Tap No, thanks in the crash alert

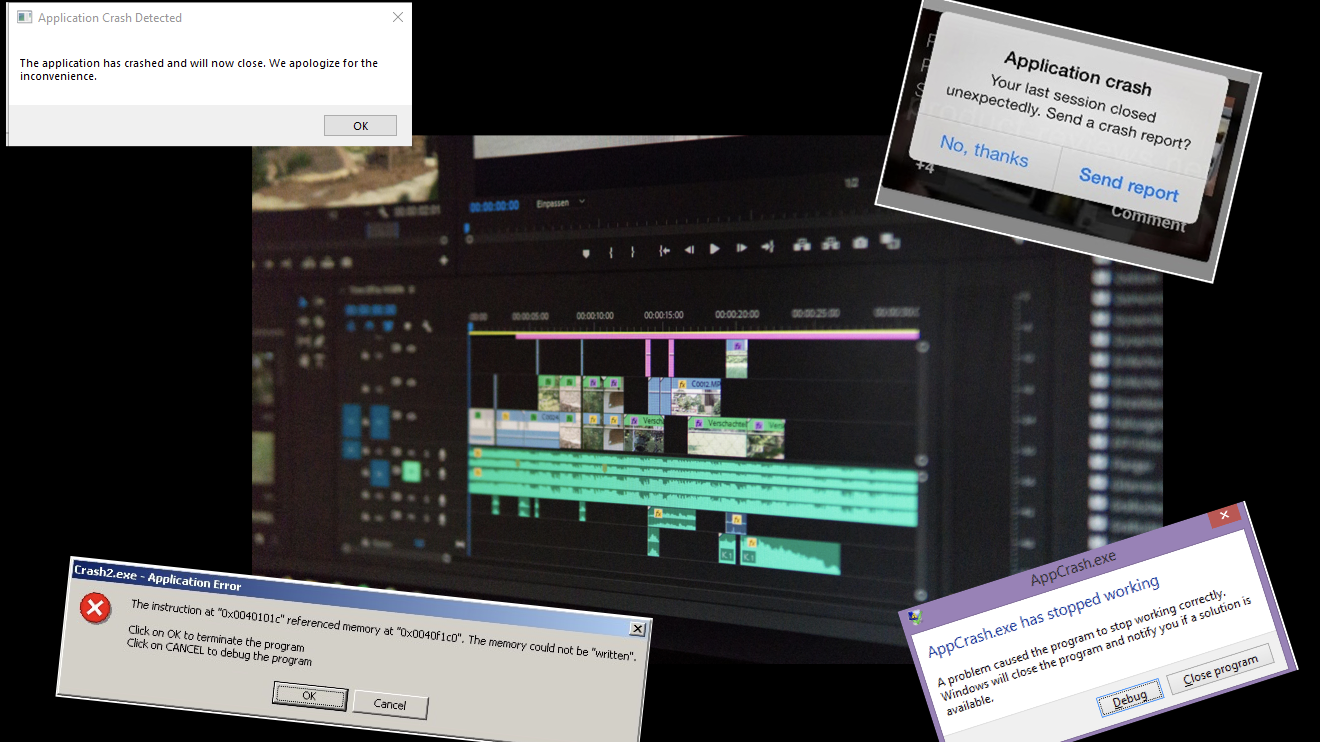pyautogui.click(x=984, y=152)
